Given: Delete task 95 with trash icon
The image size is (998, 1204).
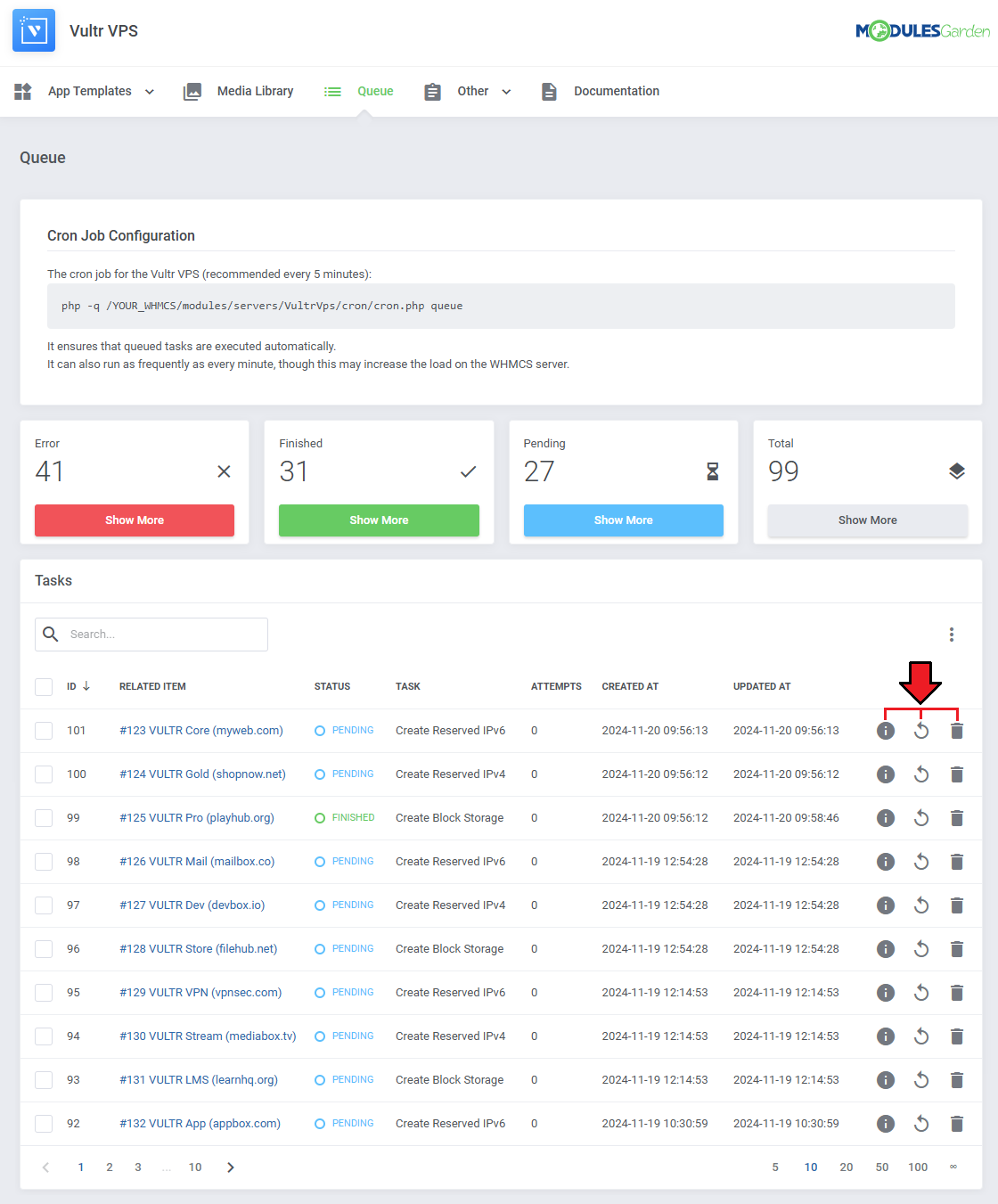Looking at the screenshot, I should tap(957, 993).
